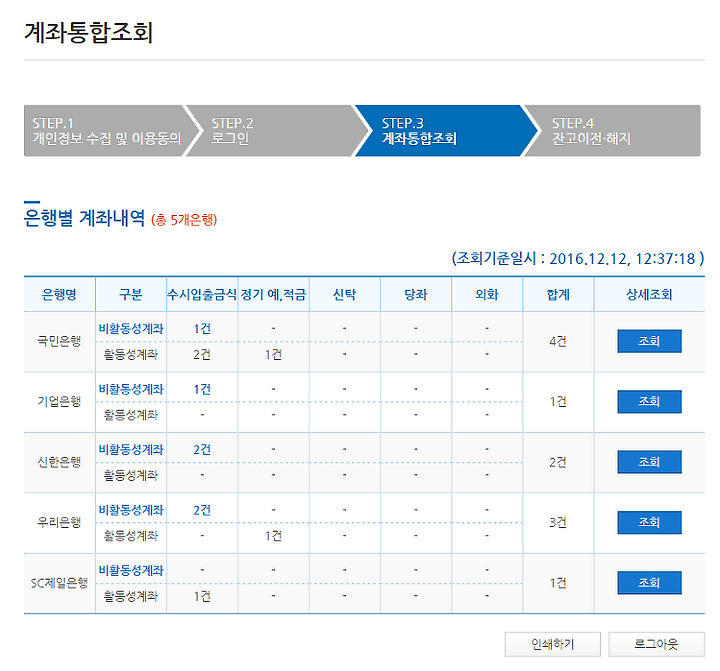Screen dimensions: 720x671
Task: Click 1건 active 정기 예,적금 for 국민은행
Action: click(273, 355)
